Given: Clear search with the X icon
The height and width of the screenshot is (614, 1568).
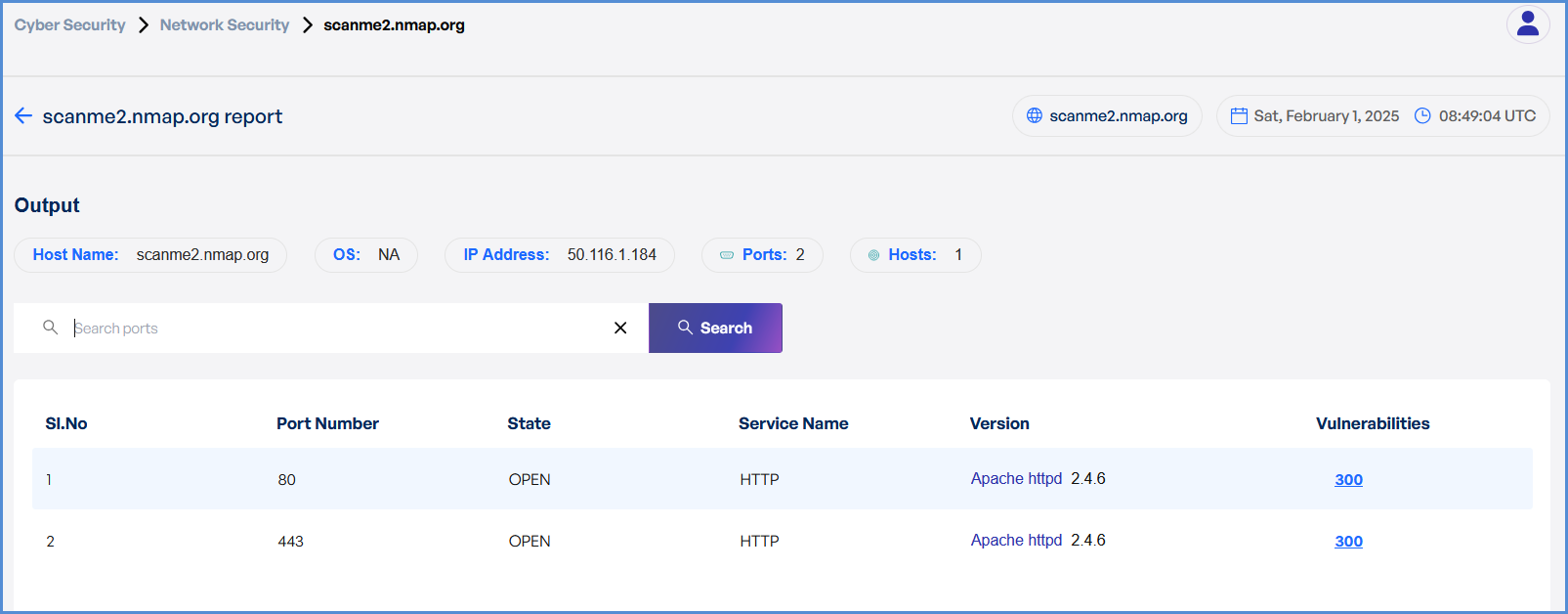Looking at the screenshot, I should tap(620, 328).
